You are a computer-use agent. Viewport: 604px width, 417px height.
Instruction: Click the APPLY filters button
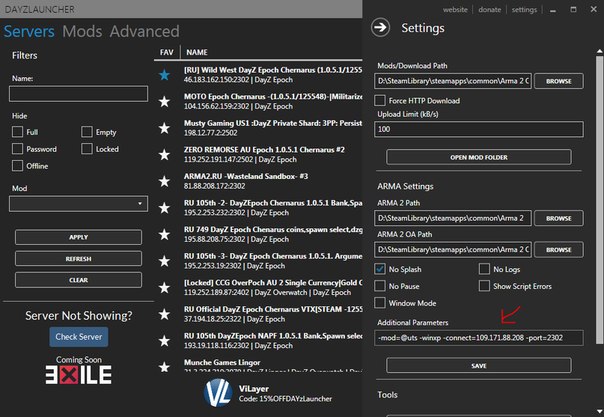(79, 237)
